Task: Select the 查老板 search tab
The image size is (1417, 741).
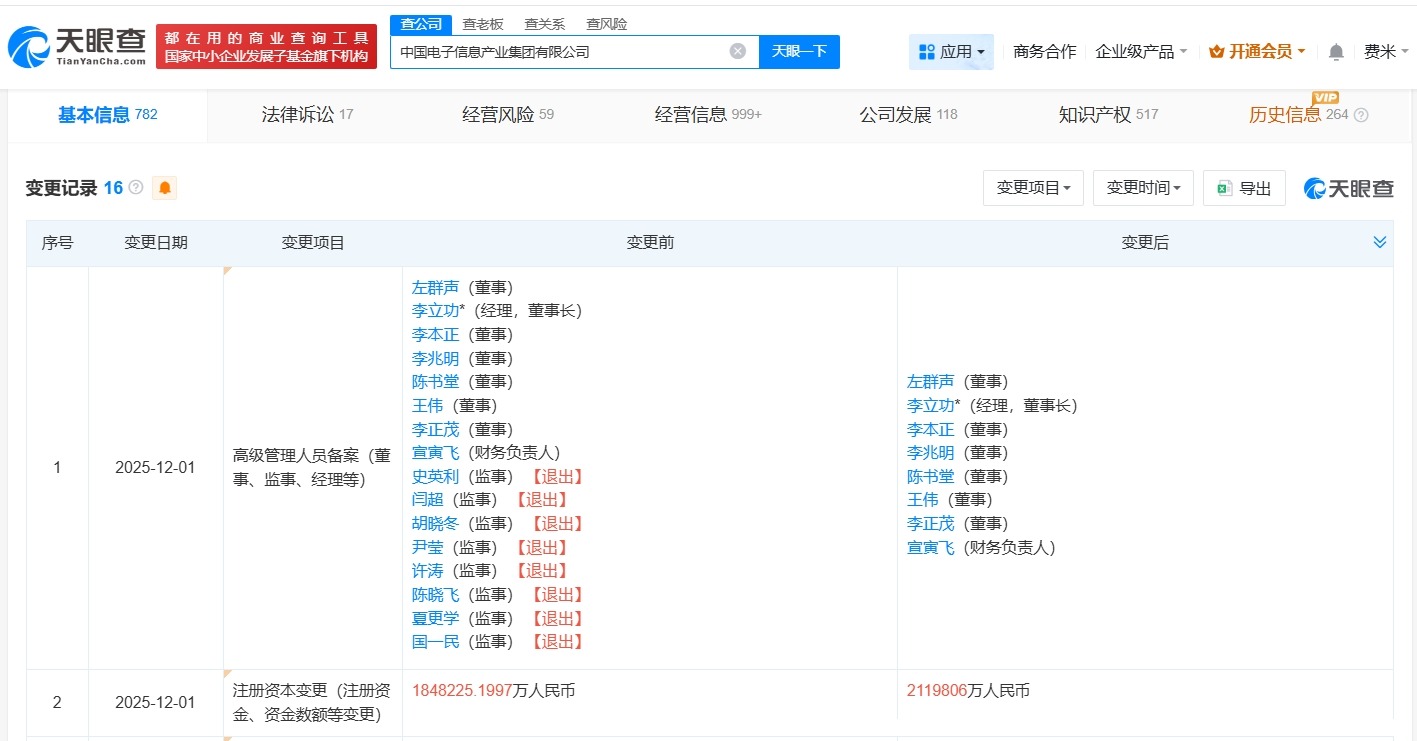Action: point(481,23)
